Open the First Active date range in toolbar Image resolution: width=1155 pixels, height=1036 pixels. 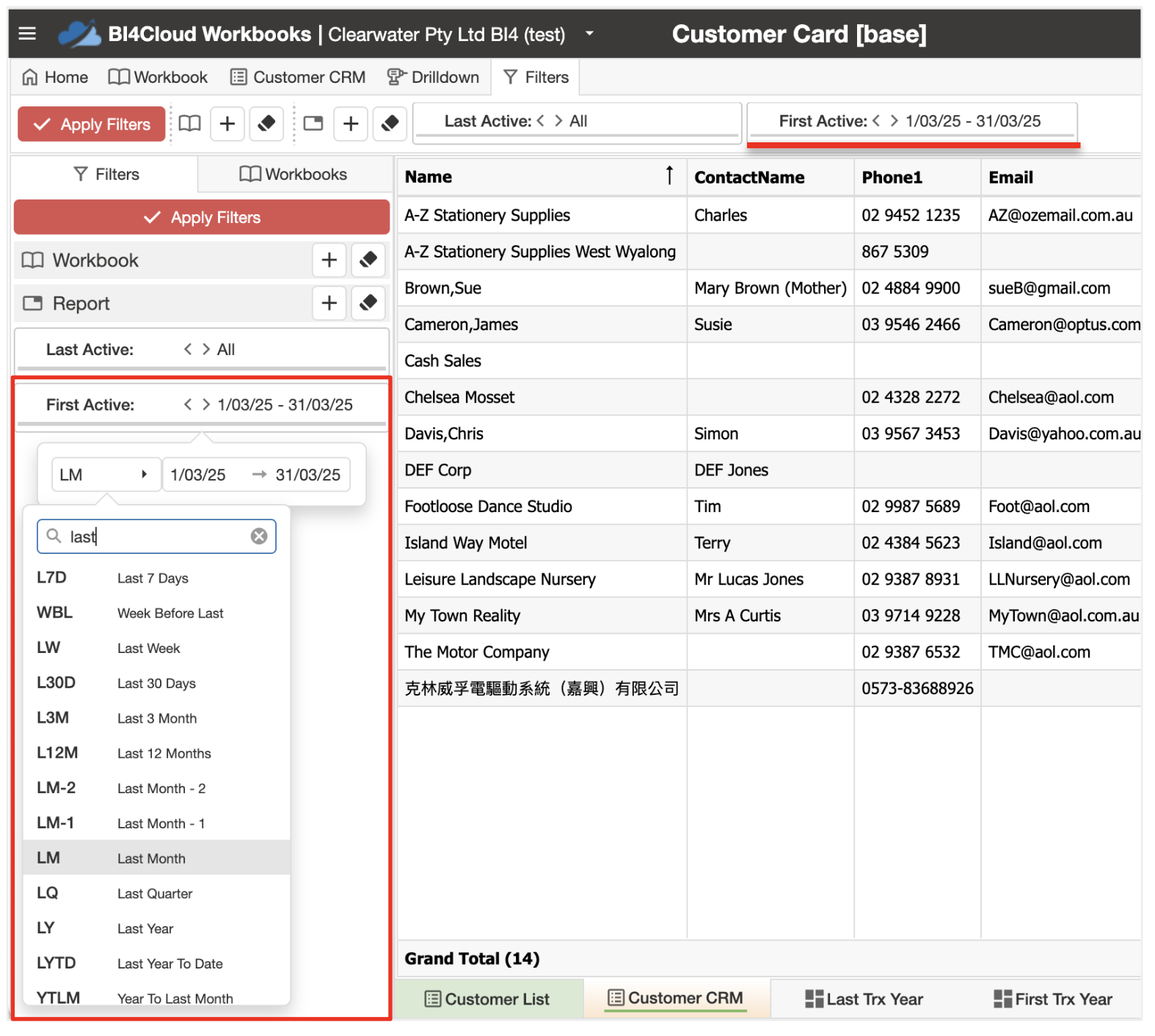tap(973, 121)
